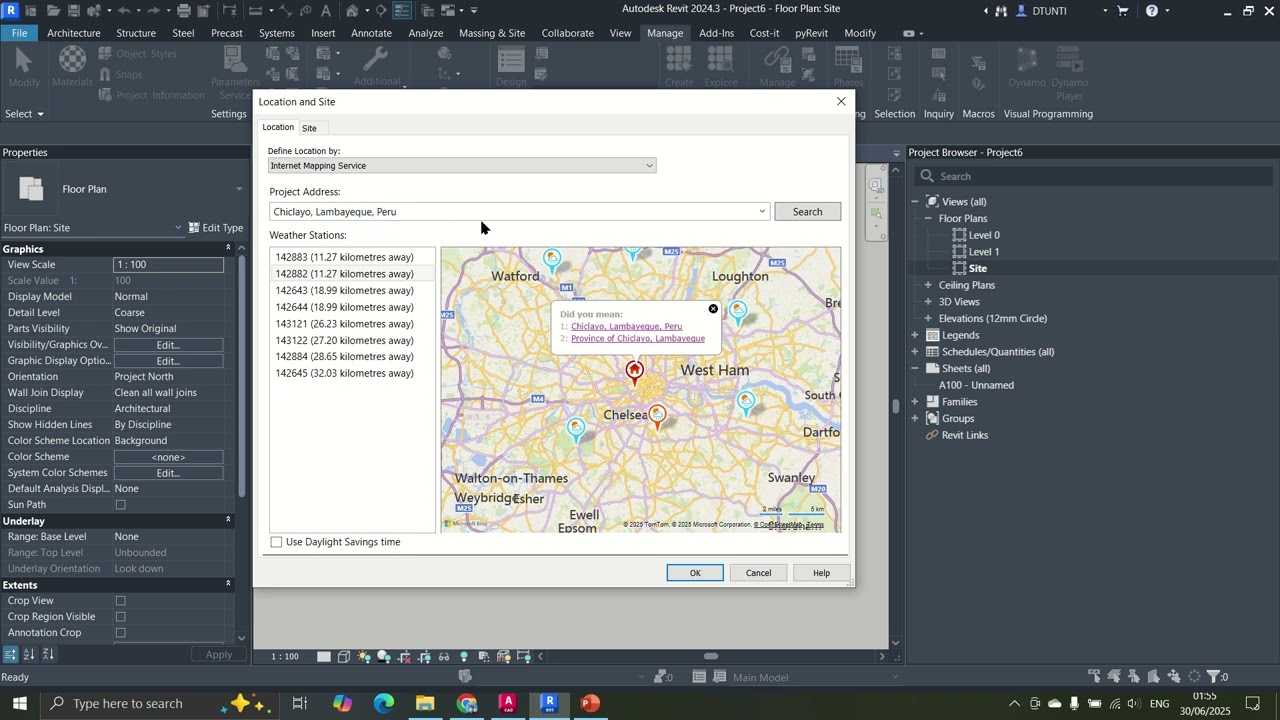Expand the Families node in Project Browser
The image size is (1280, 720).
[x=915, y=402]
